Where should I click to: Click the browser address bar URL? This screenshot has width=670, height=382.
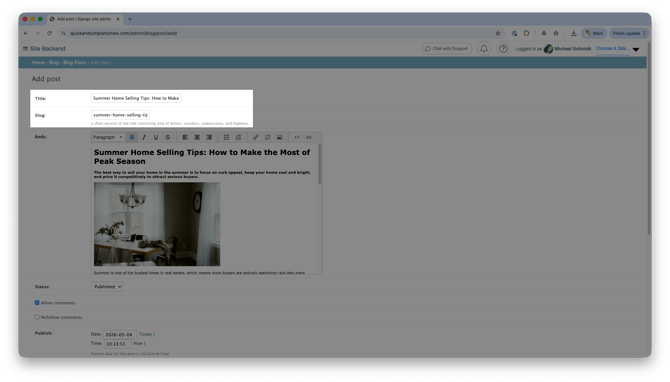(123, 33)
